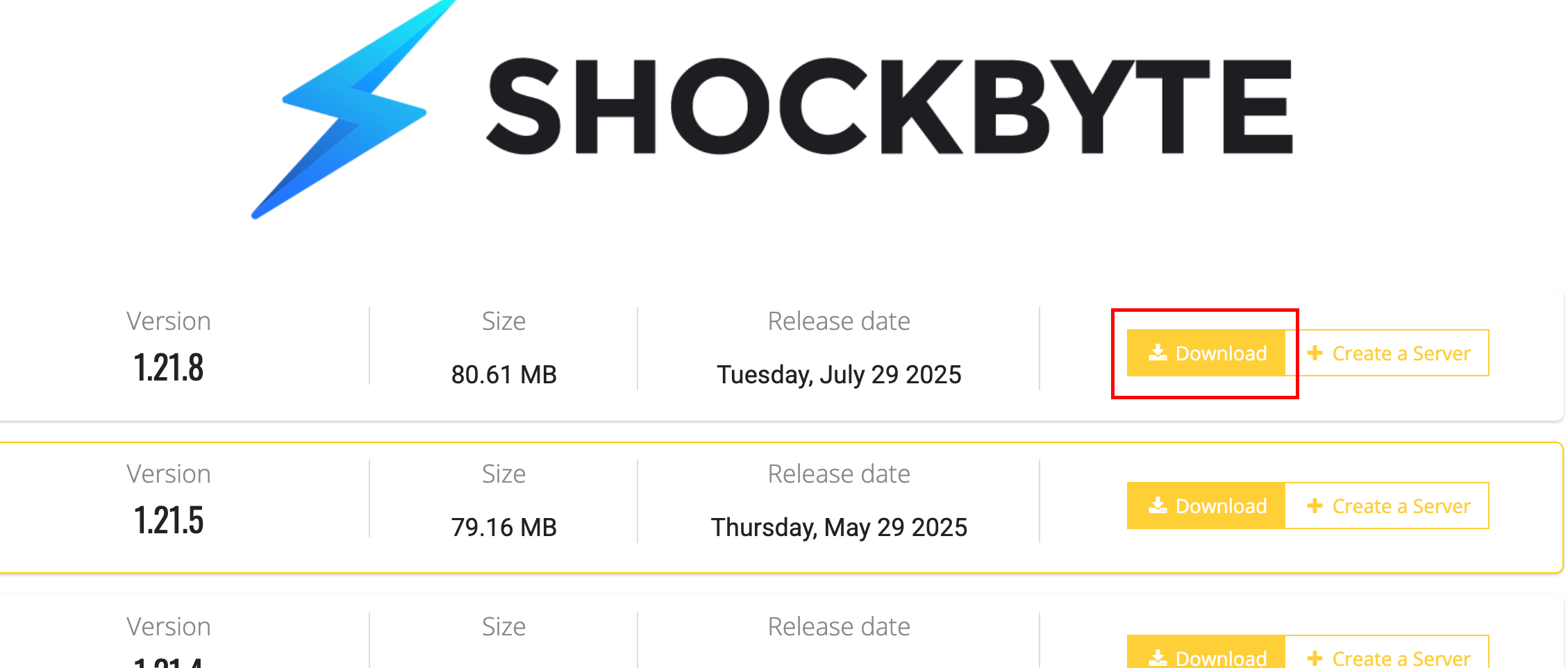Screen dimensions: 1568x668
Task: Hit the plus icon in the 1.21.5 row
Action: tap(1315, 506)
